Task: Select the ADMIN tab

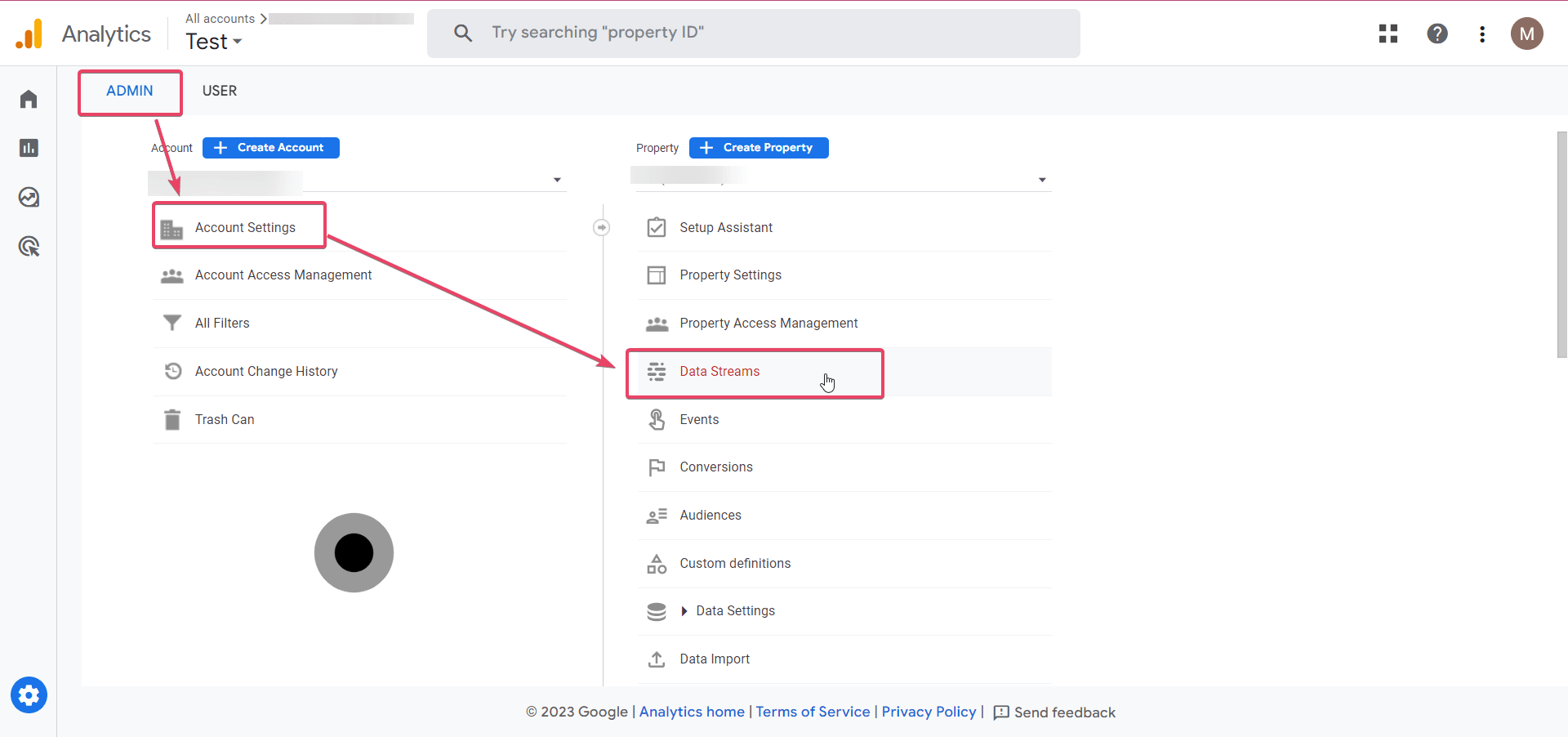Action: [130, 91]
